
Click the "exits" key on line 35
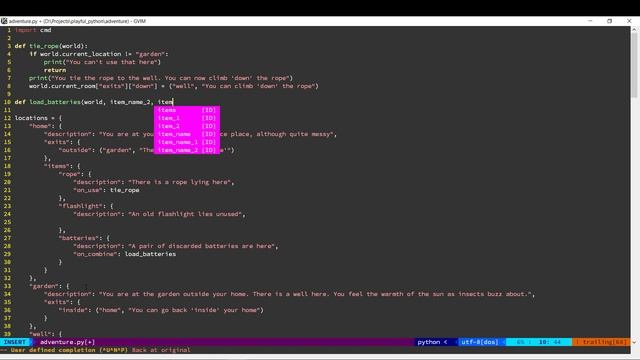(56, 302)
